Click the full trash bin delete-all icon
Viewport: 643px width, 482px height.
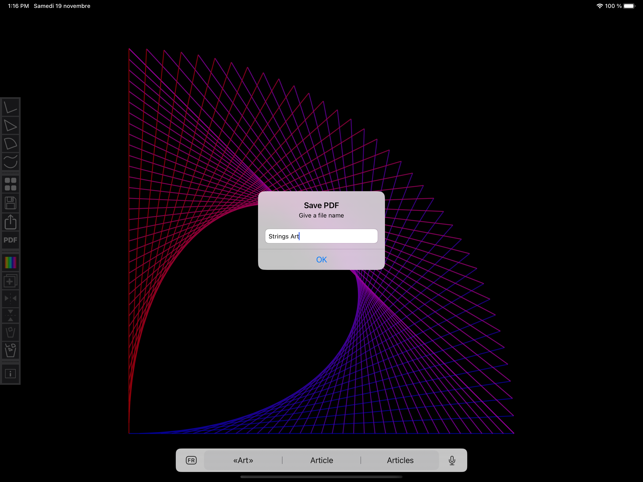click(10, 350)
